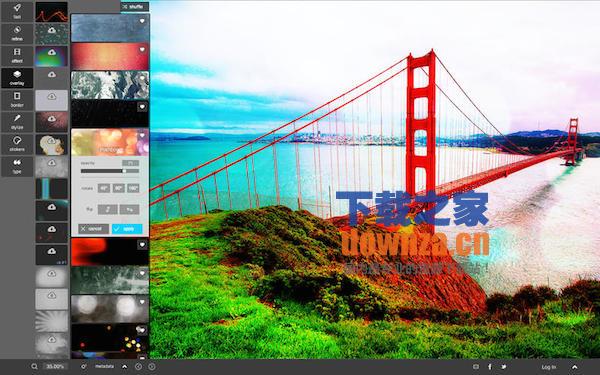The width and height of the screenshot is (600, 375).
Task: Open the retouch tool panel
Action: (17, 34)
